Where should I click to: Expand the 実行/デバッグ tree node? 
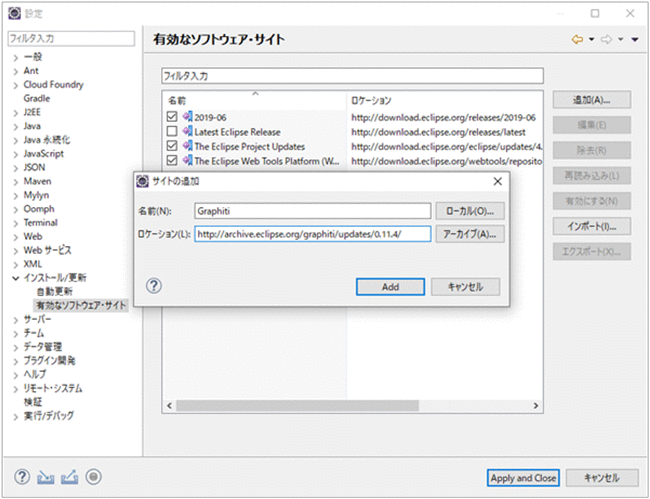pos(16,417)
